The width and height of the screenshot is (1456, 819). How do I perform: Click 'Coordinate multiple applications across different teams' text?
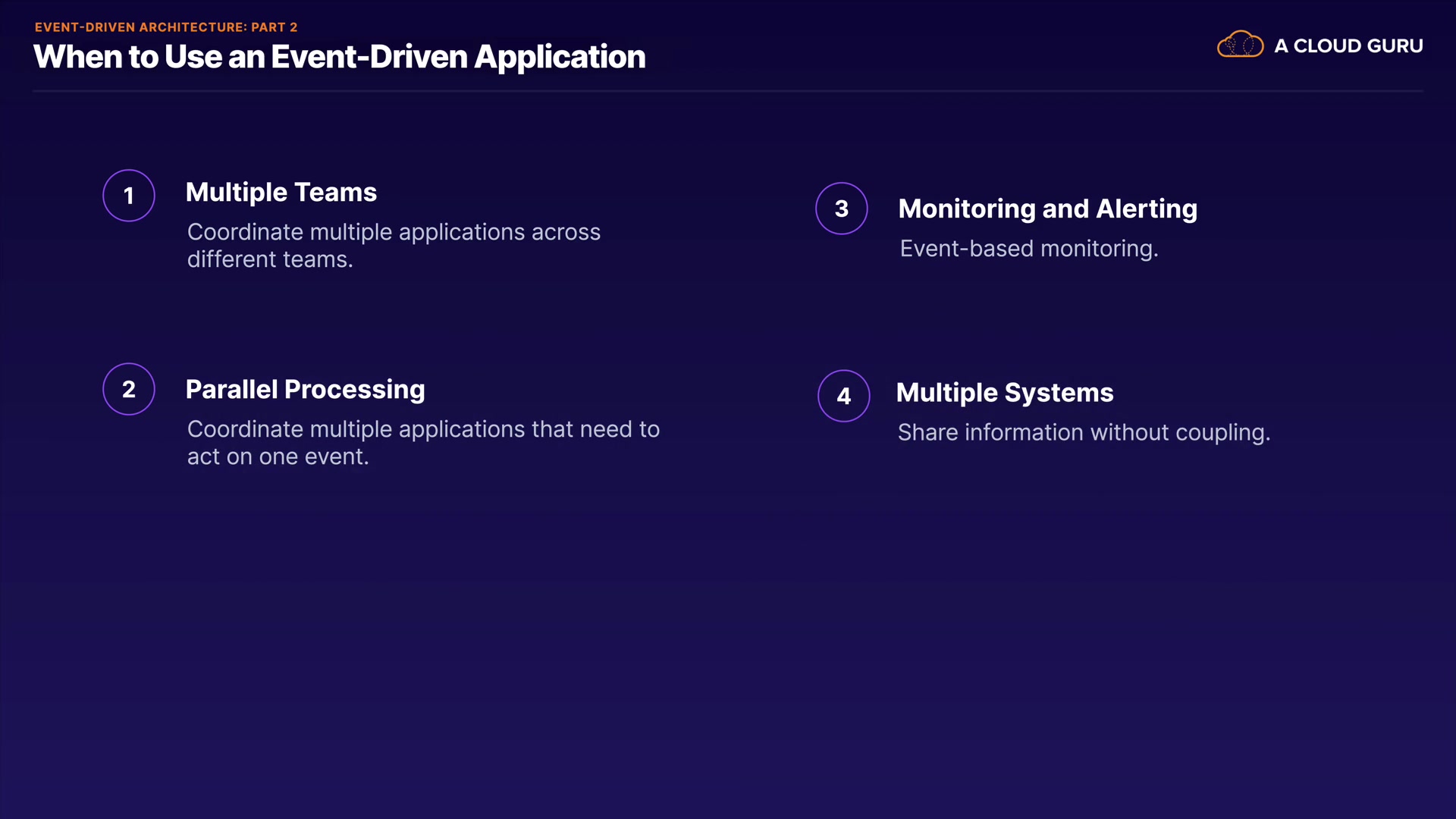coord(394,245)
